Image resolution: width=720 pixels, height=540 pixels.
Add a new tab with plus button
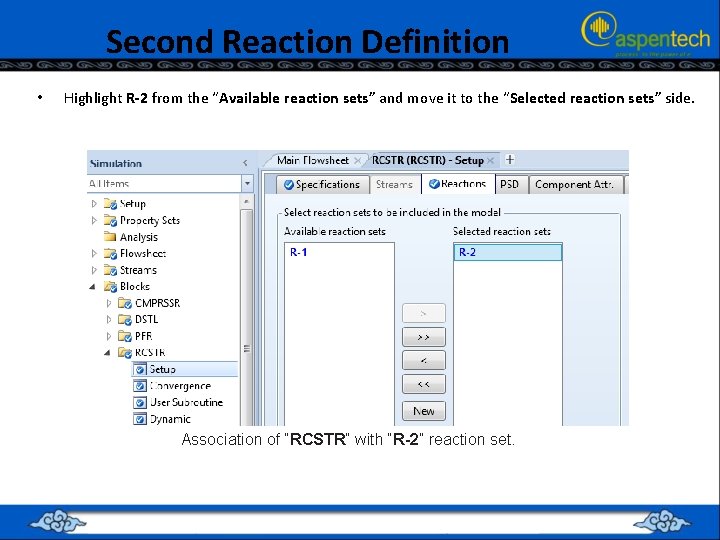pos(510,160)
